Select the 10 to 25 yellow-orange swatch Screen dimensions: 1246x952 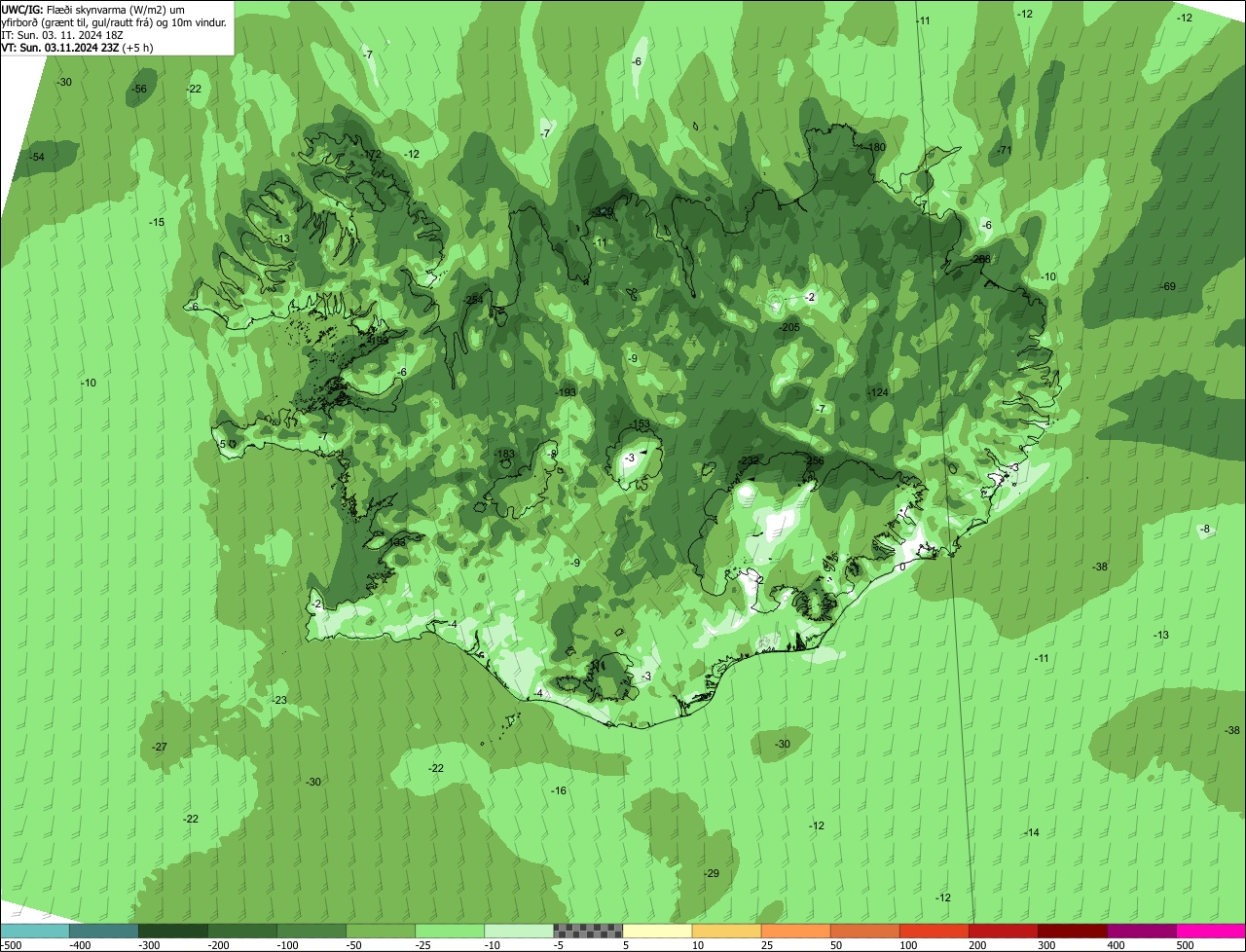click(726, 931)
